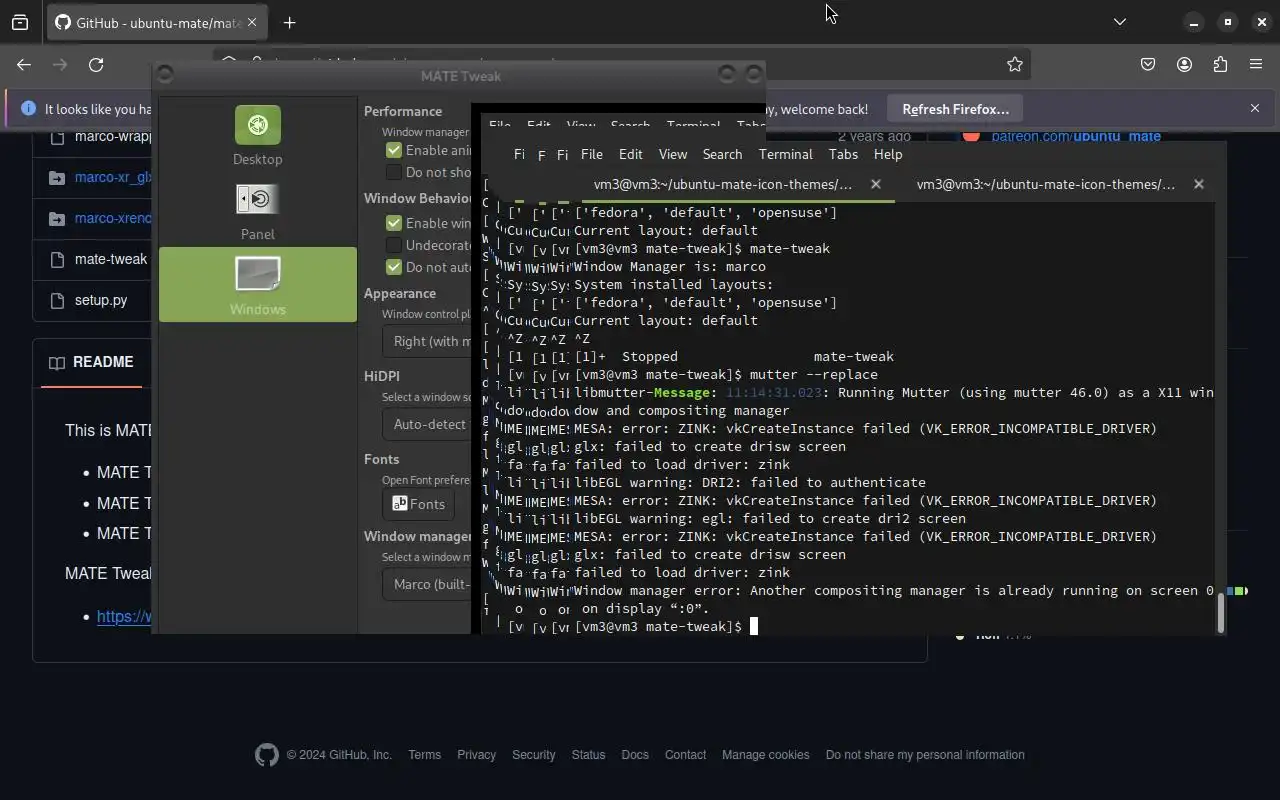Close the GitHub ubuntu-mate browser tab
The height and width of the screenshot is (800, 1280).
point(252,22)
